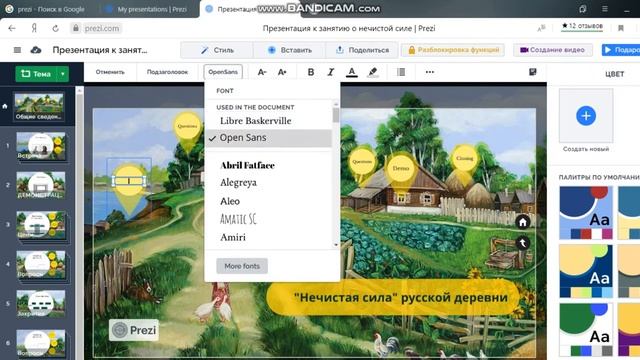Select slide 2 thumbnail
The width and height of the screenshot is (640, 360).
[41, 185]
